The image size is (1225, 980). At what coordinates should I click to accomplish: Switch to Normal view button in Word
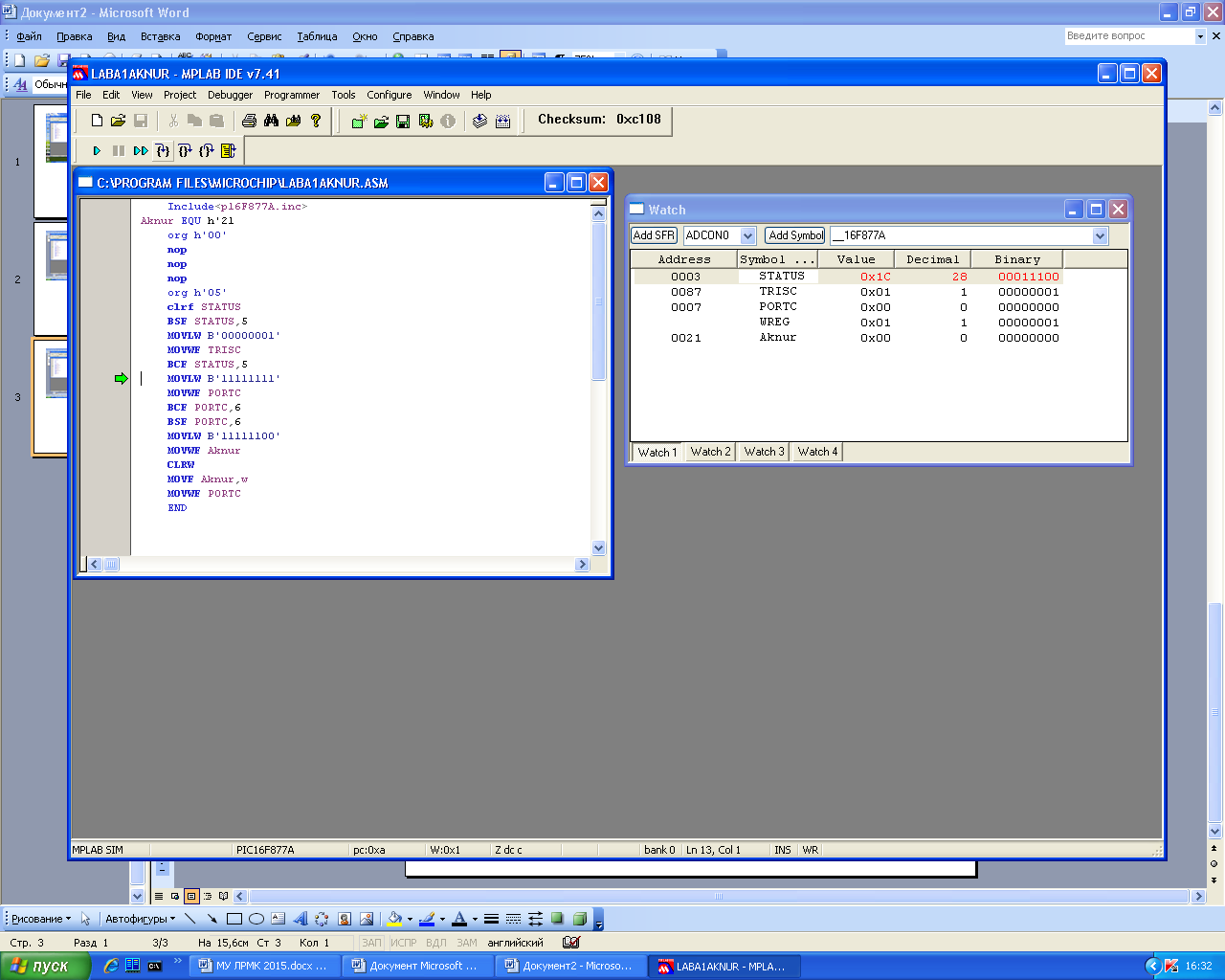159,897
